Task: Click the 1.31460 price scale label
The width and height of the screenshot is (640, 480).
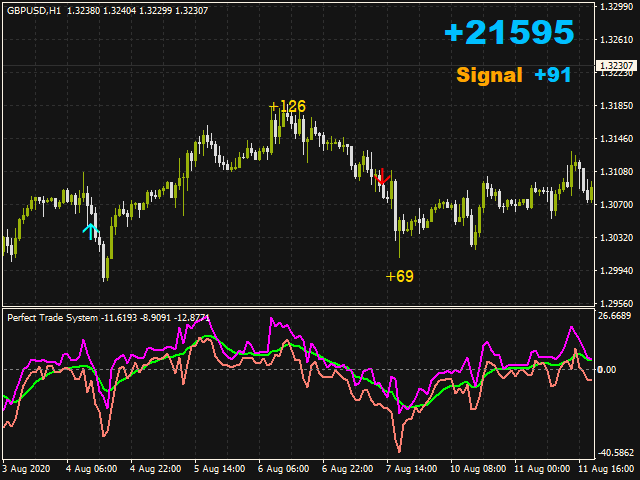Action: [x=616, y=139]
